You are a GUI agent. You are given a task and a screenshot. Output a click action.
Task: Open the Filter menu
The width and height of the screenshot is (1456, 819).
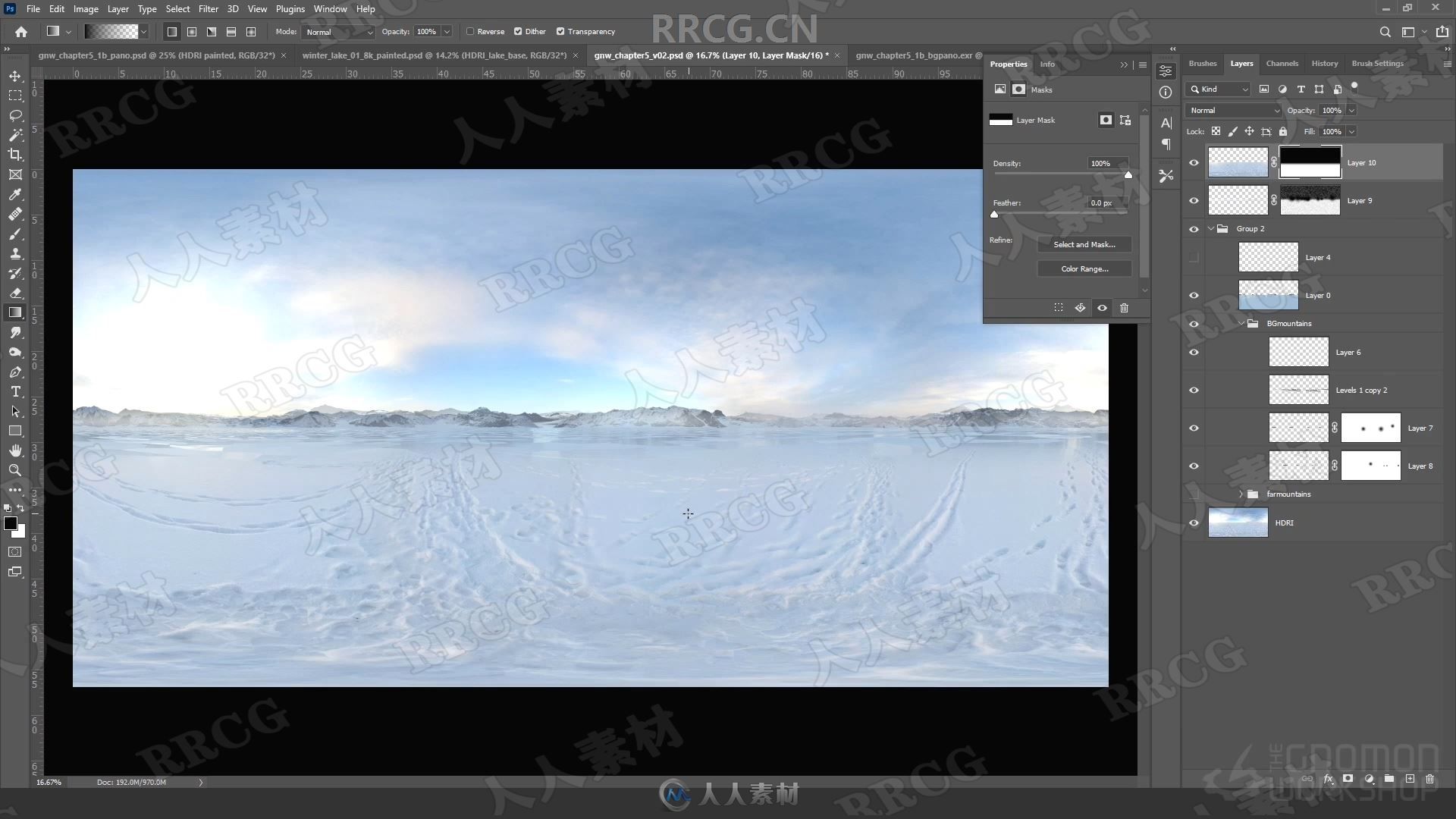[207, 8]
